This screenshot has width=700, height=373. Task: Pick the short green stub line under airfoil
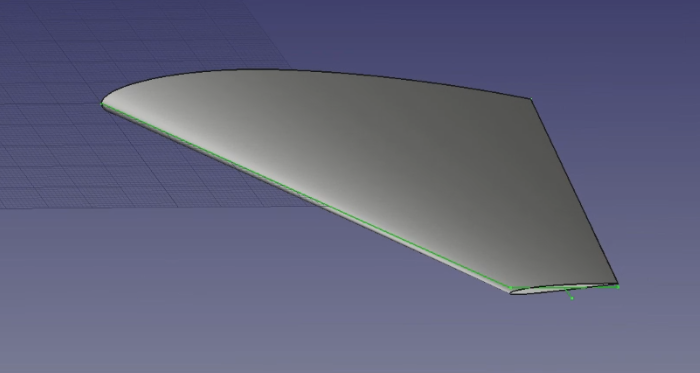pos(569,294)
